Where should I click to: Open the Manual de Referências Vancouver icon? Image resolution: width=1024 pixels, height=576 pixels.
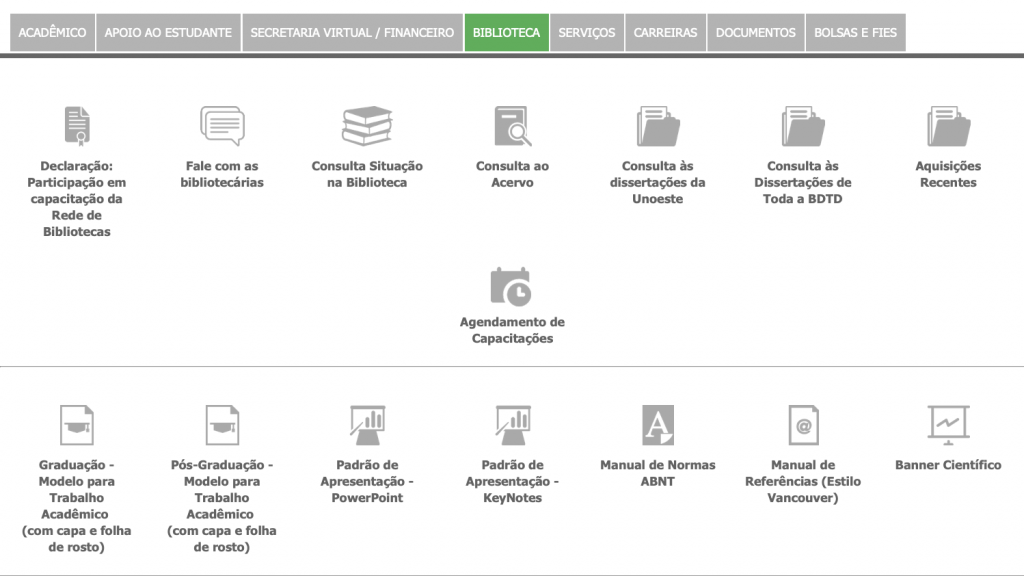click(802, 425)
